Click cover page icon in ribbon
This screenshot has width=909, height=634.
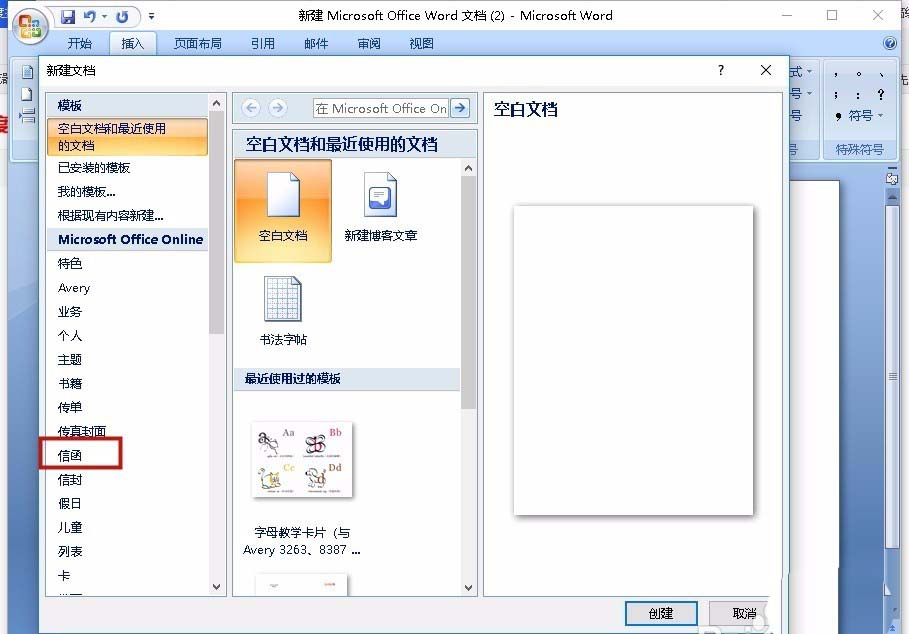coord(27,72)
